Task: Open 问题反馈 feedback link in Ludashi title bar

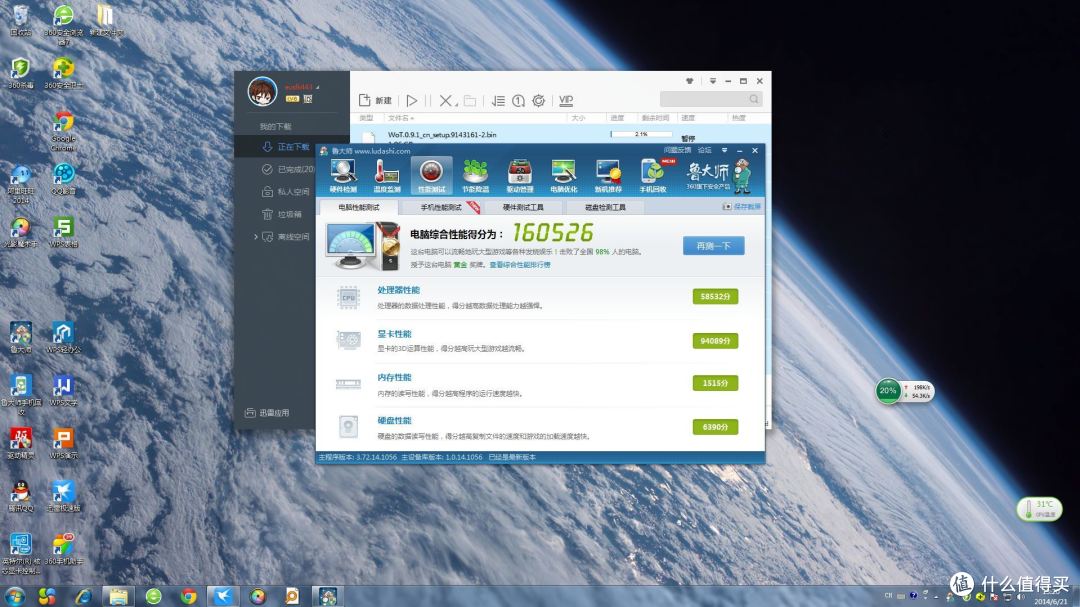Action: 677,150
